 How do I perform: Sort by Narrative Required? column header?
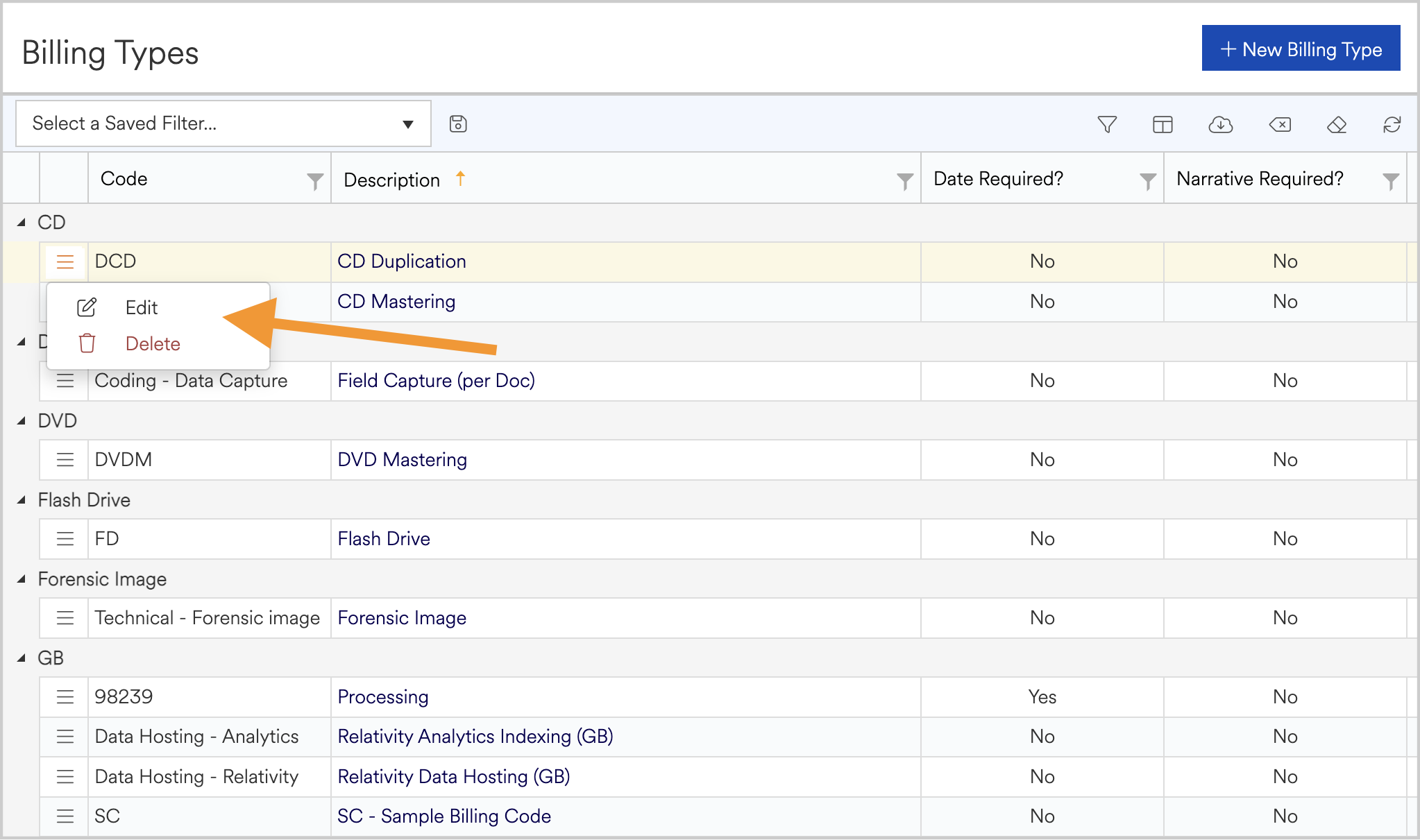coord(1260,179)
